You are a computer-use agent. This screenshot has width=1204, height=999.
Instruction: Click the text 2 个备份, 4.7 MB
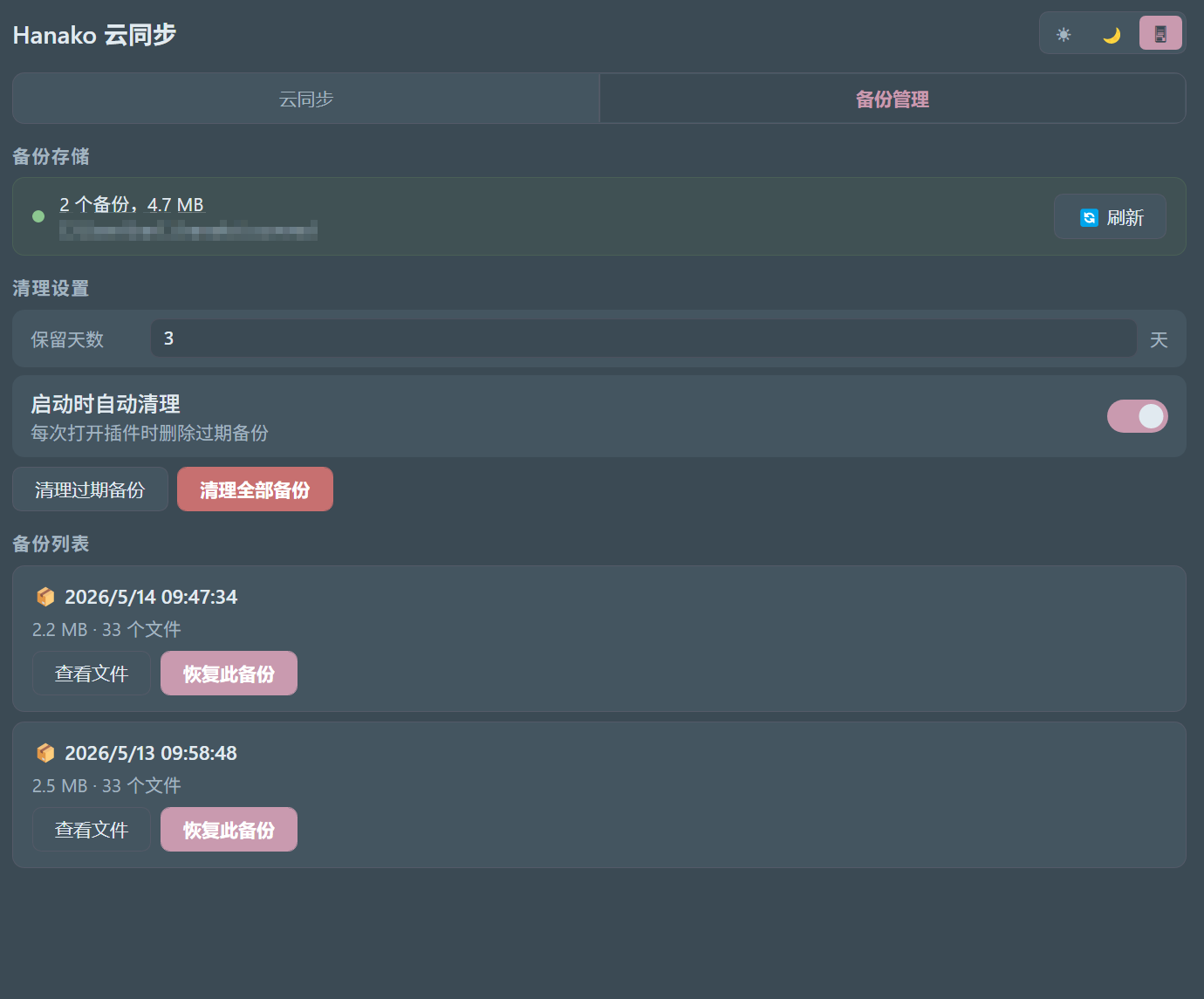pyautogui.click(x=132, y=204)
